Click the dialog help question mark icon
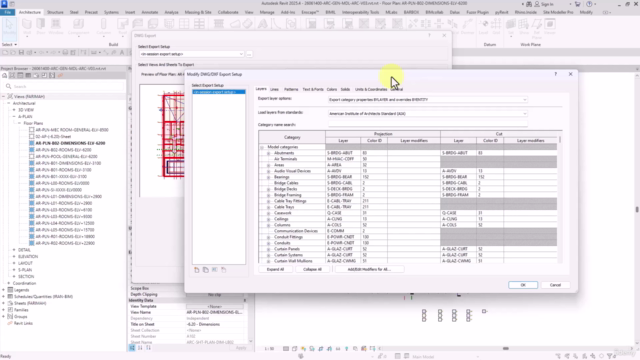 [x=556, y=74]
